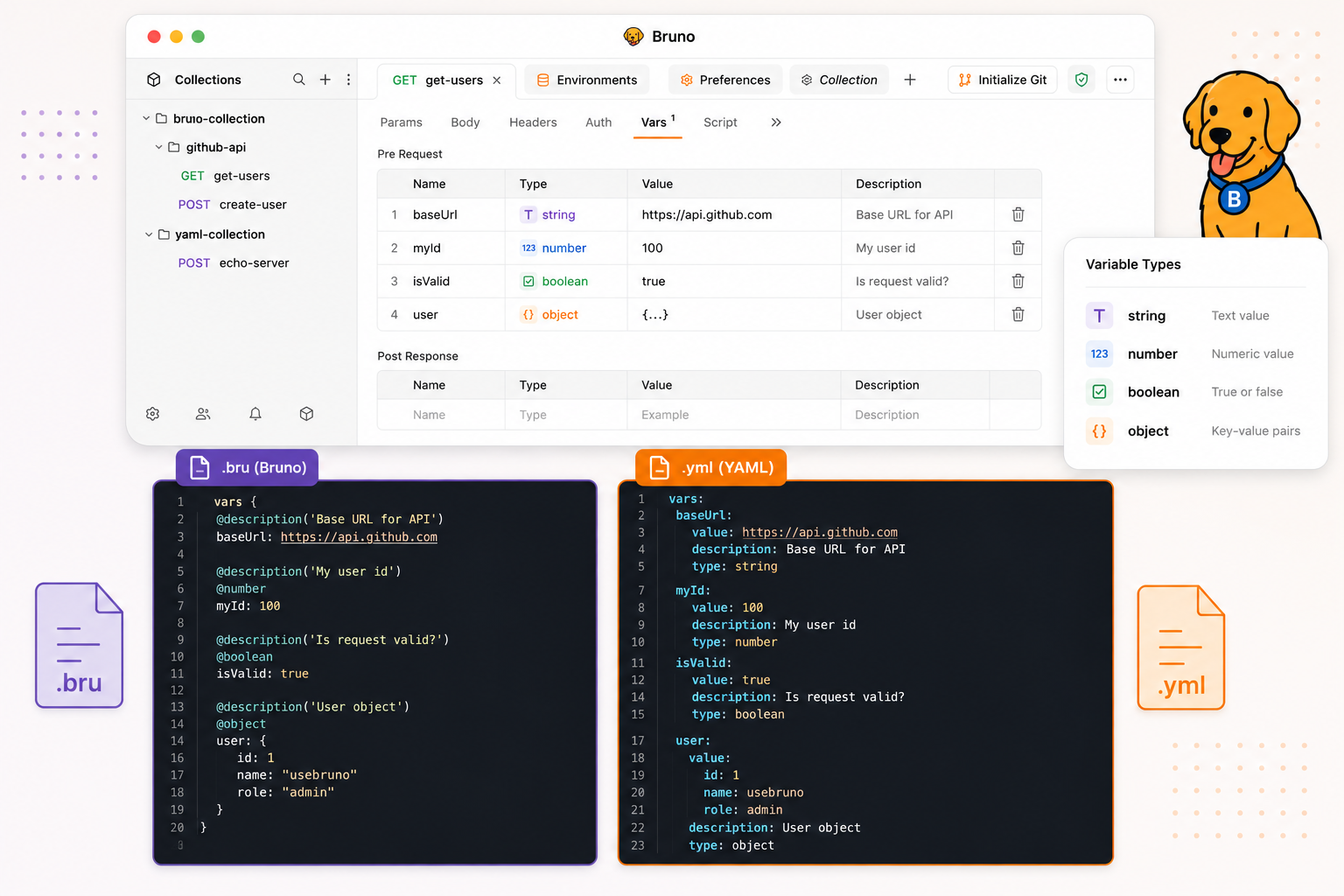Viewport: 1344px width, 896px height.
Task: Click the Bruno dog logo in title
Action: click(633, 36)
